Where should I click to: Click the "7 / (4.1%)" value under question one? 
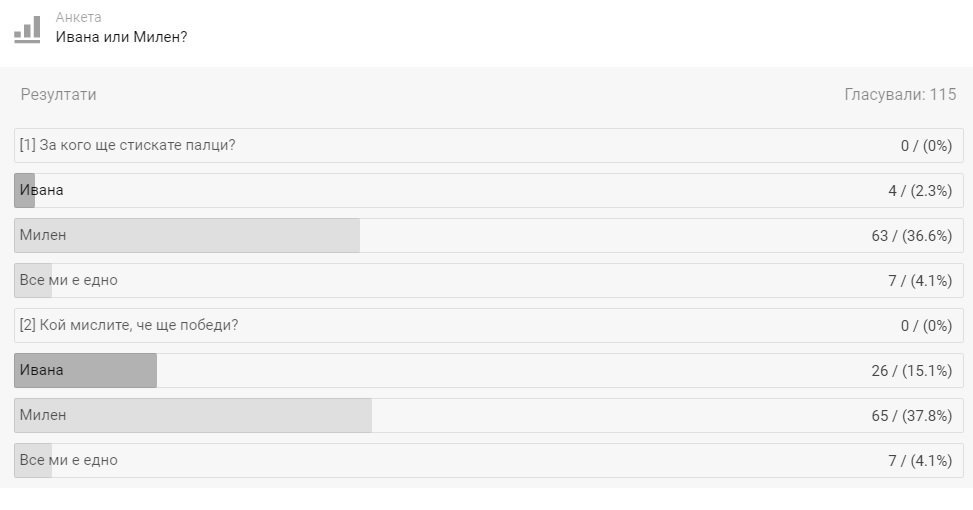(919, 280)
